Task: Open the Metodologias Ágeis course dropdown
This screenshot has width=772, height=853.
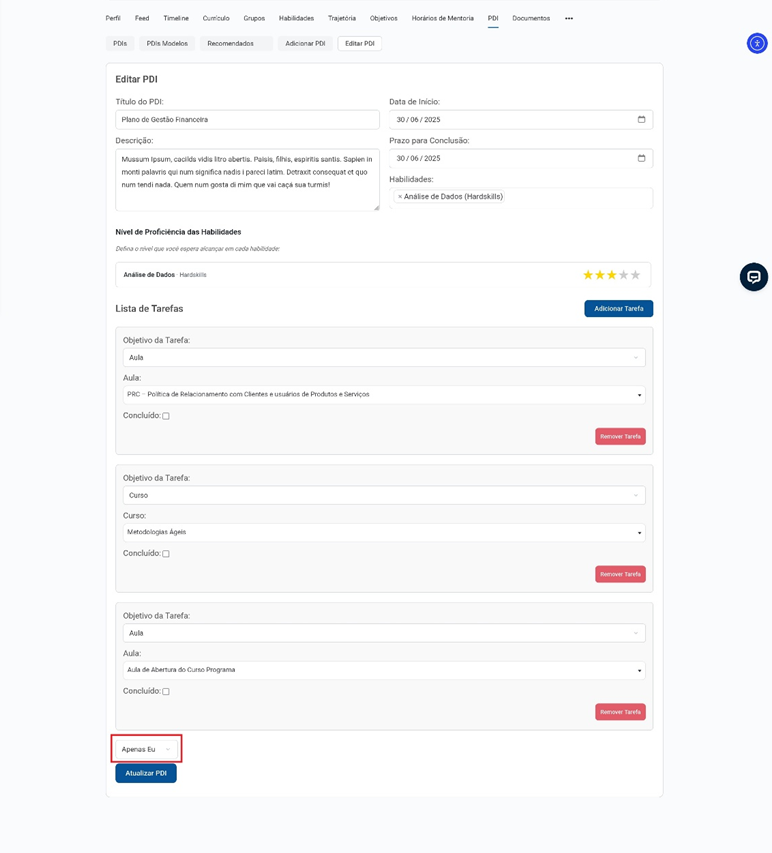Action: [x=384, y=533]
